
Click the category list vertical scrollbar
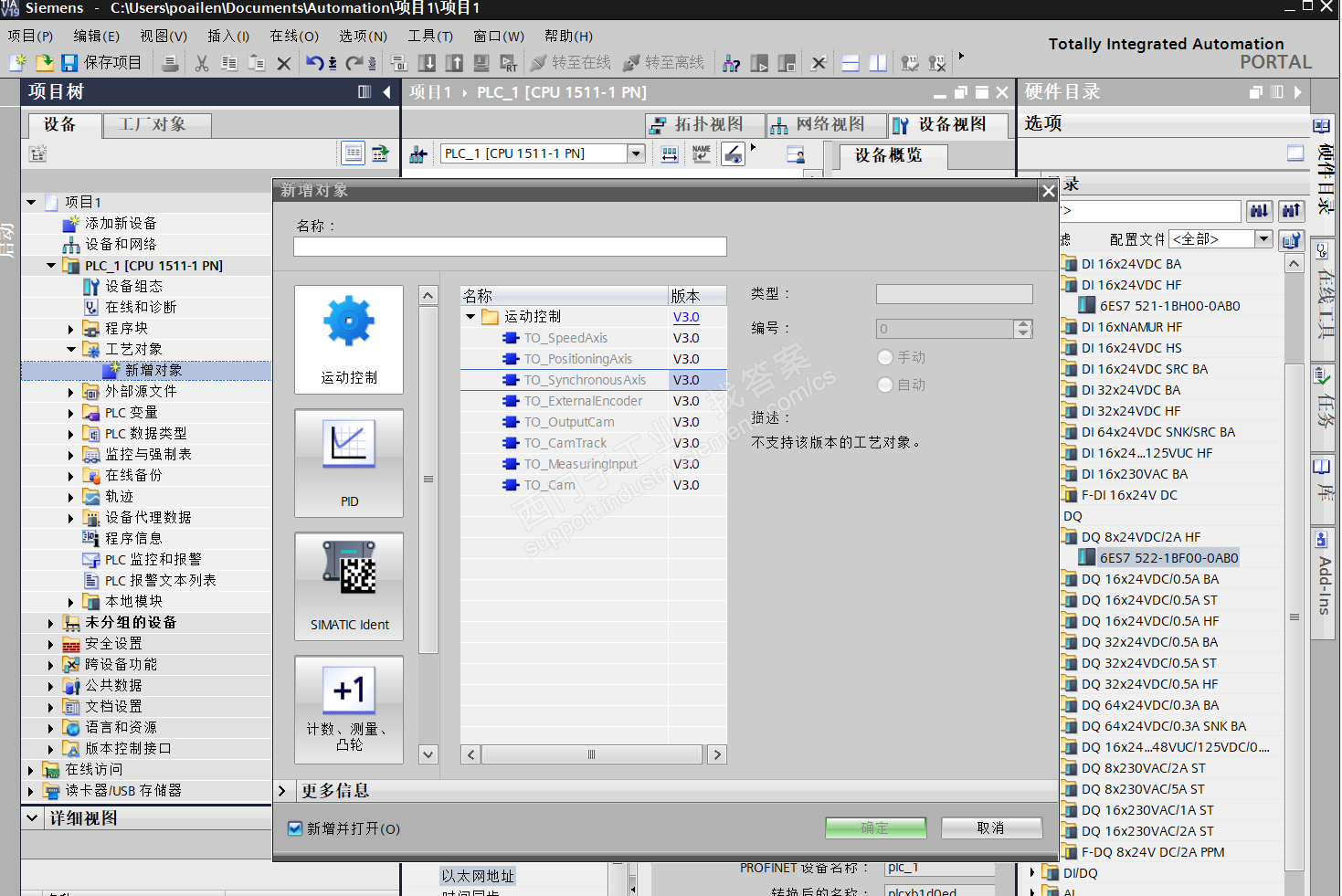click(x=428, y=480)
